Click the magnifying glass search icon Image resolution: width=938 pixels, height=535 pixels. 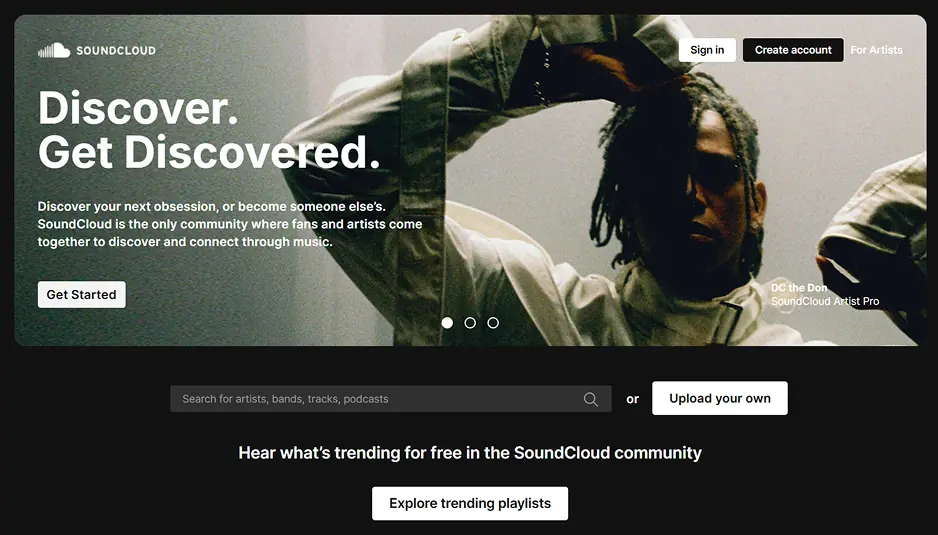(x=590, y=399)
